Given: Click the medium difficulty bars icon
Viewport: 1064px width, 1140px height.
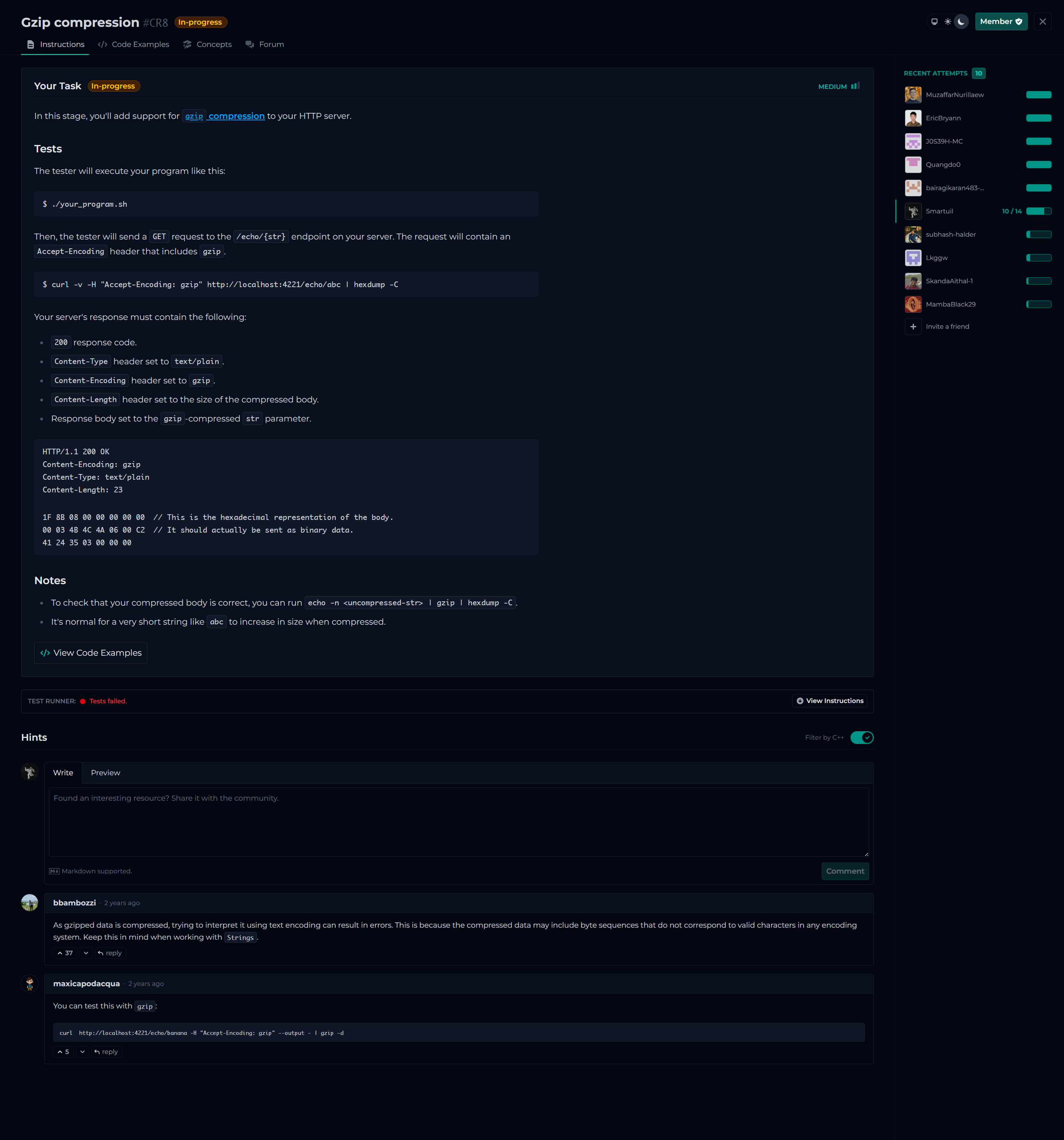Looking at the screenshot, I should 855,86.
